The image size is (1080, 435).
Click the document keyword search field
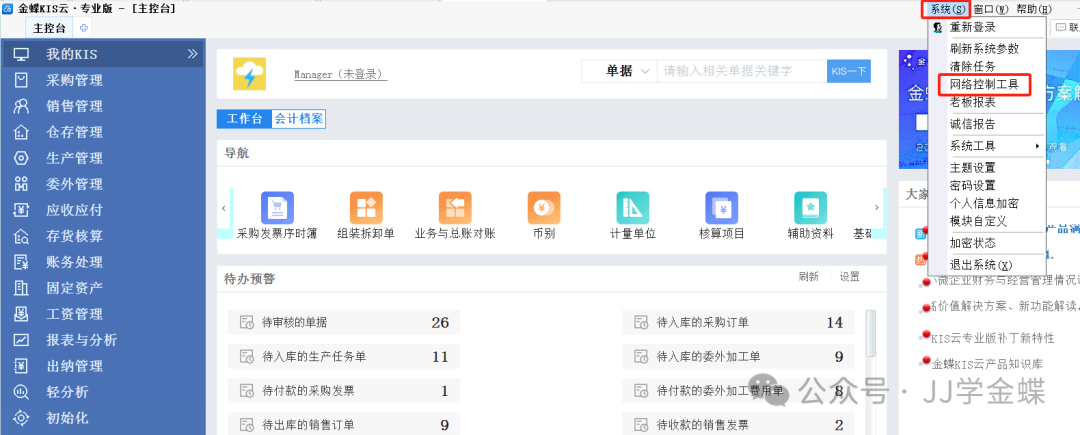[x=741, y=71]
